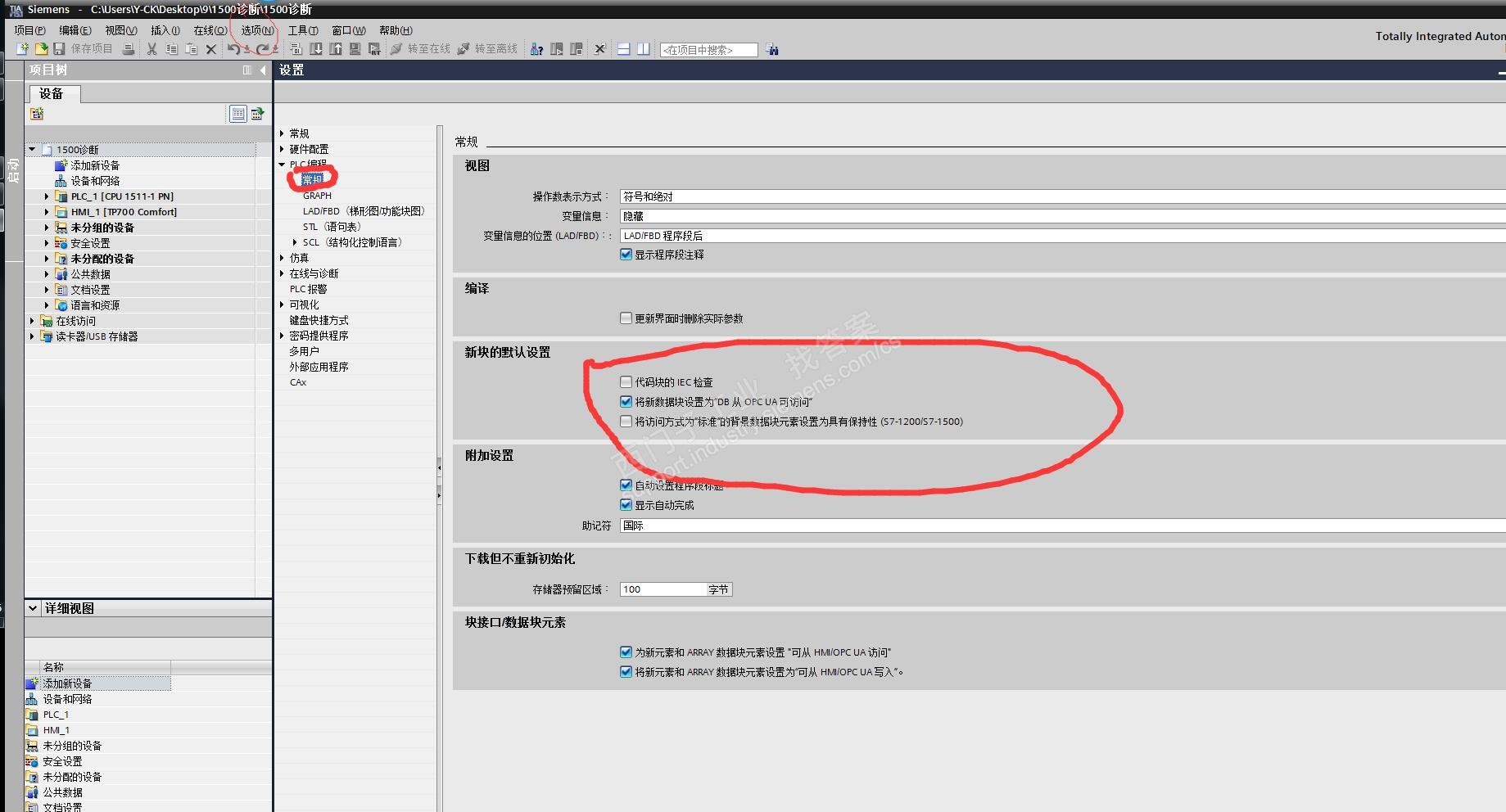Open the 选项(N) menu

point(257,30)
